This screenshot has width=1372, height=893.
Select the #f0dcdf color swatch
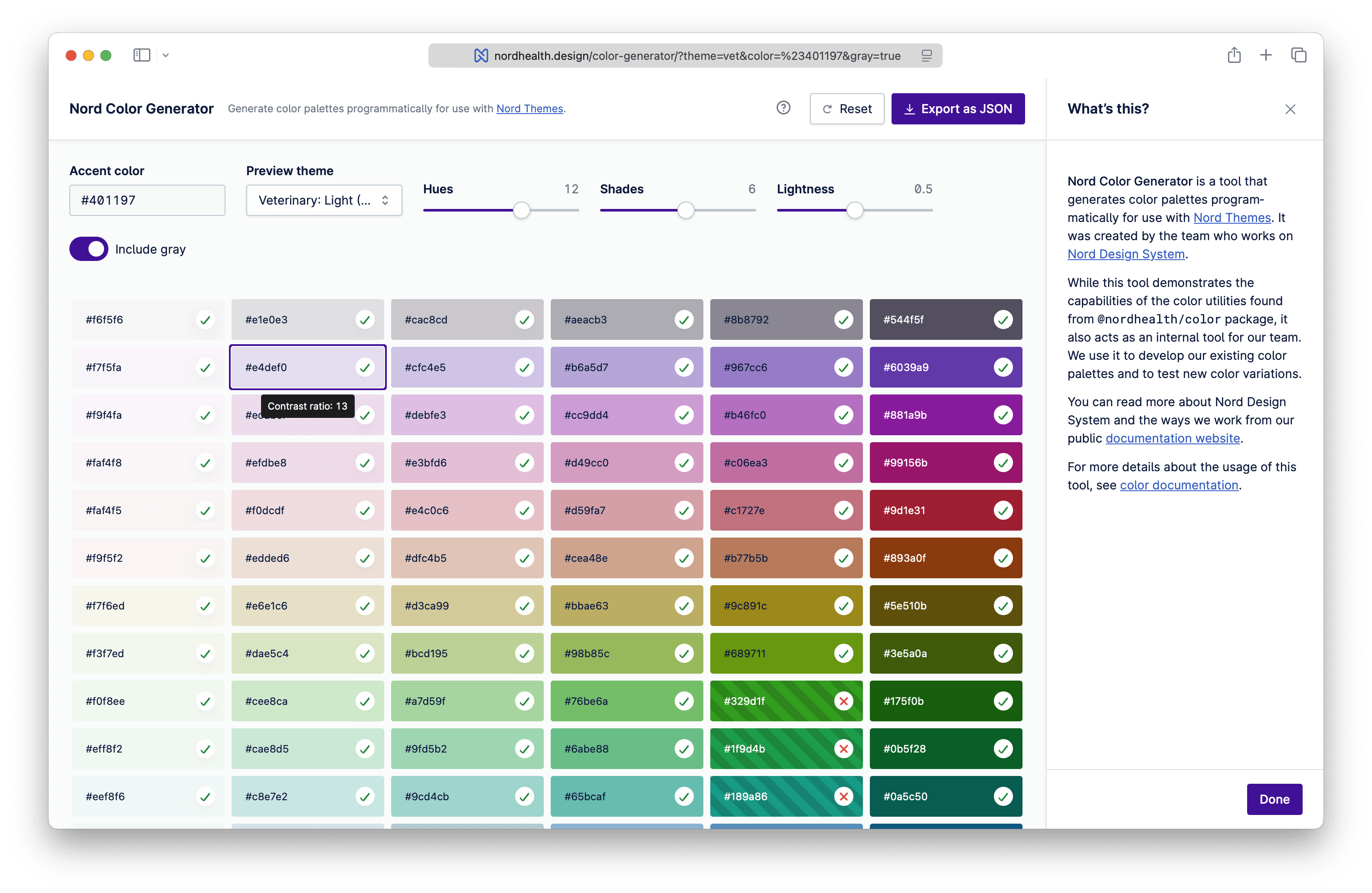point(307,511)
